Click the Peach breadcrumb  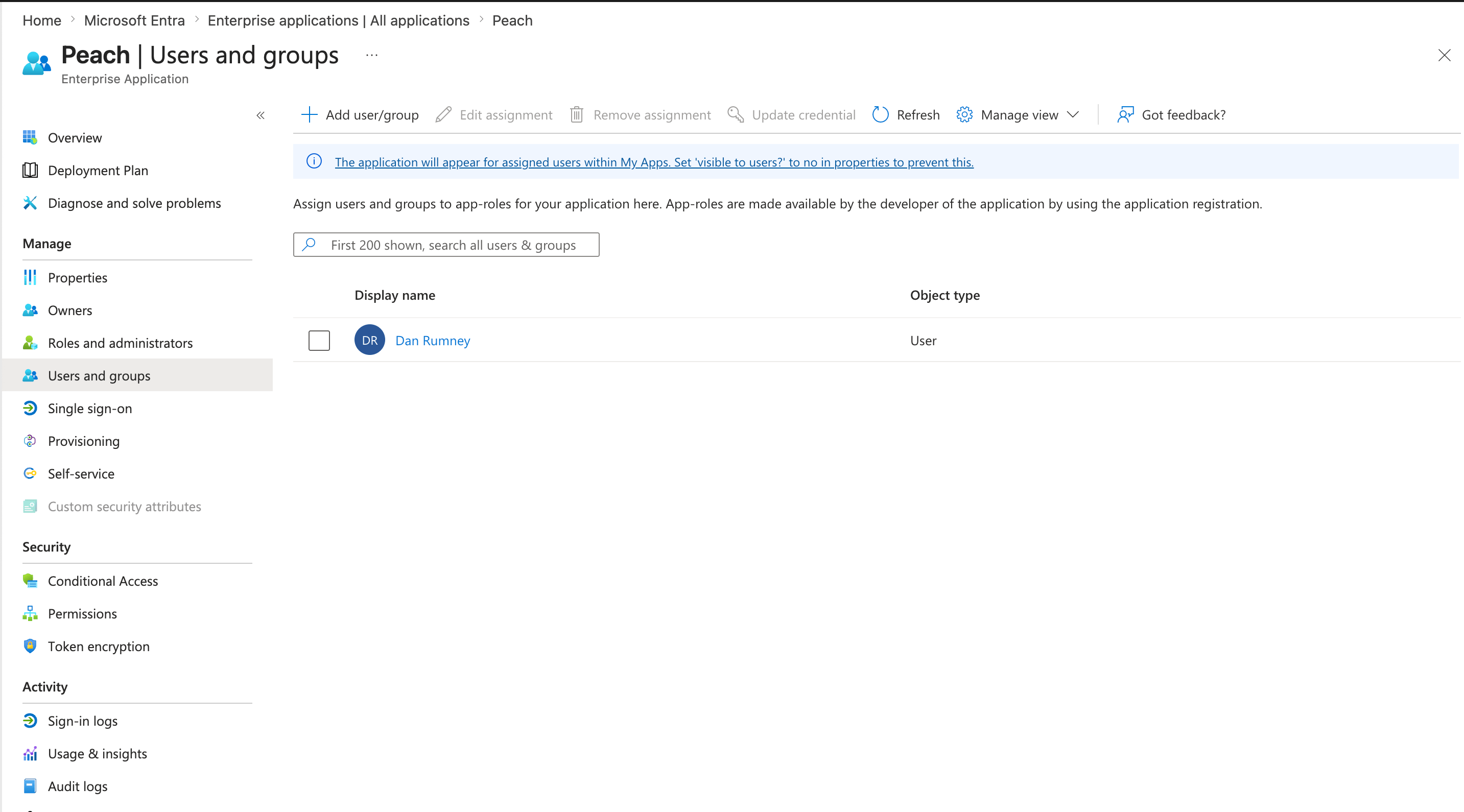pyautogui.click(x=512, y=20)
